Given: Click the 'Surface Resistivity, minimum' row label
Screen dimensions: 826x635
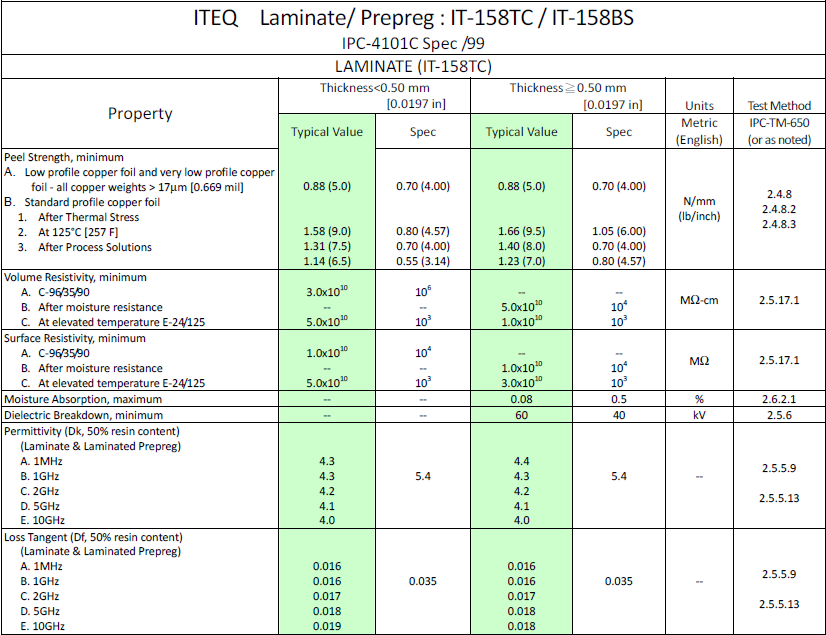Looking at the screenshot, I should tap(75, 338).
